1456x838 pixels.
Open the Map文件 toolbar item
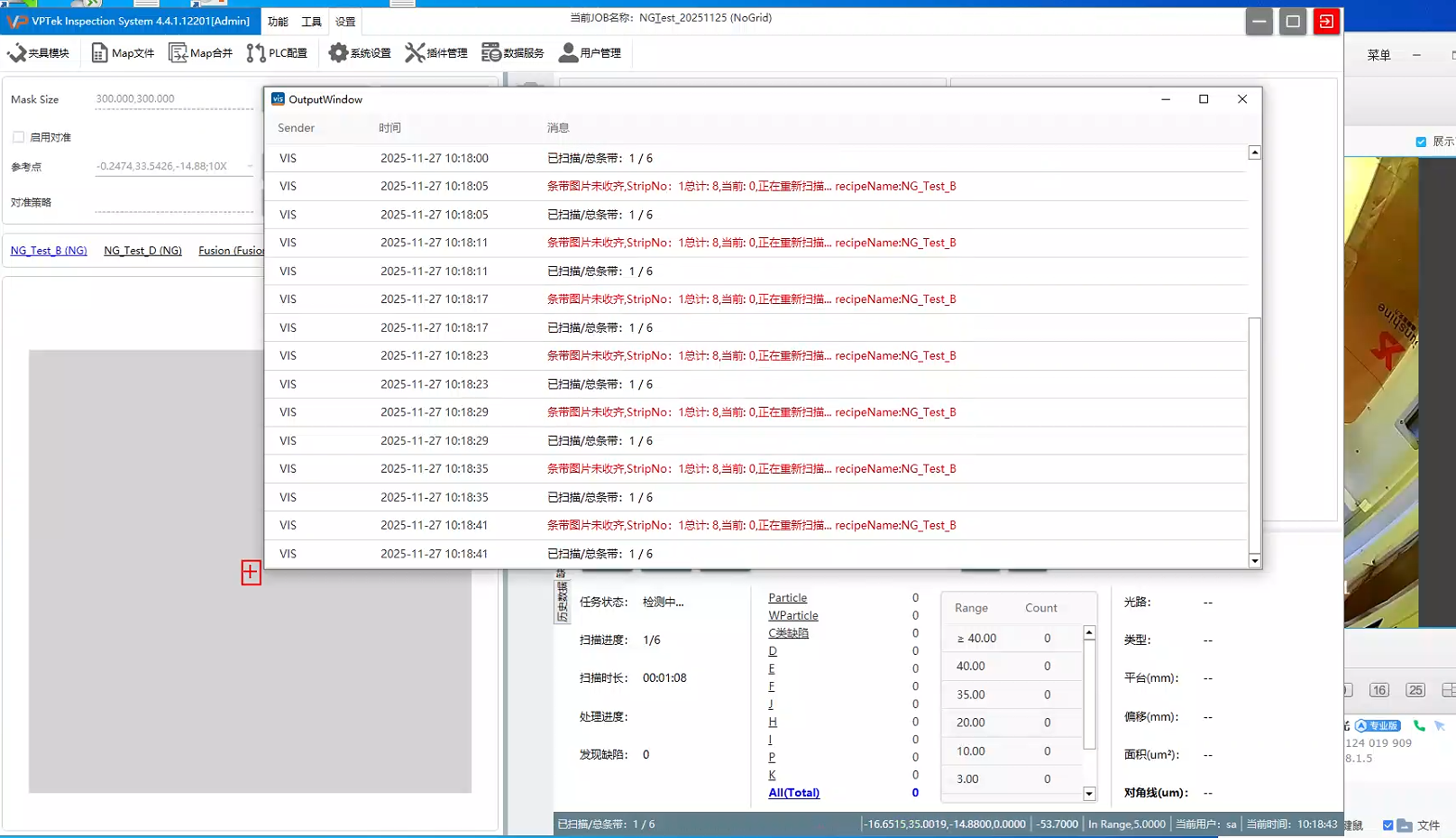(123, 53)
